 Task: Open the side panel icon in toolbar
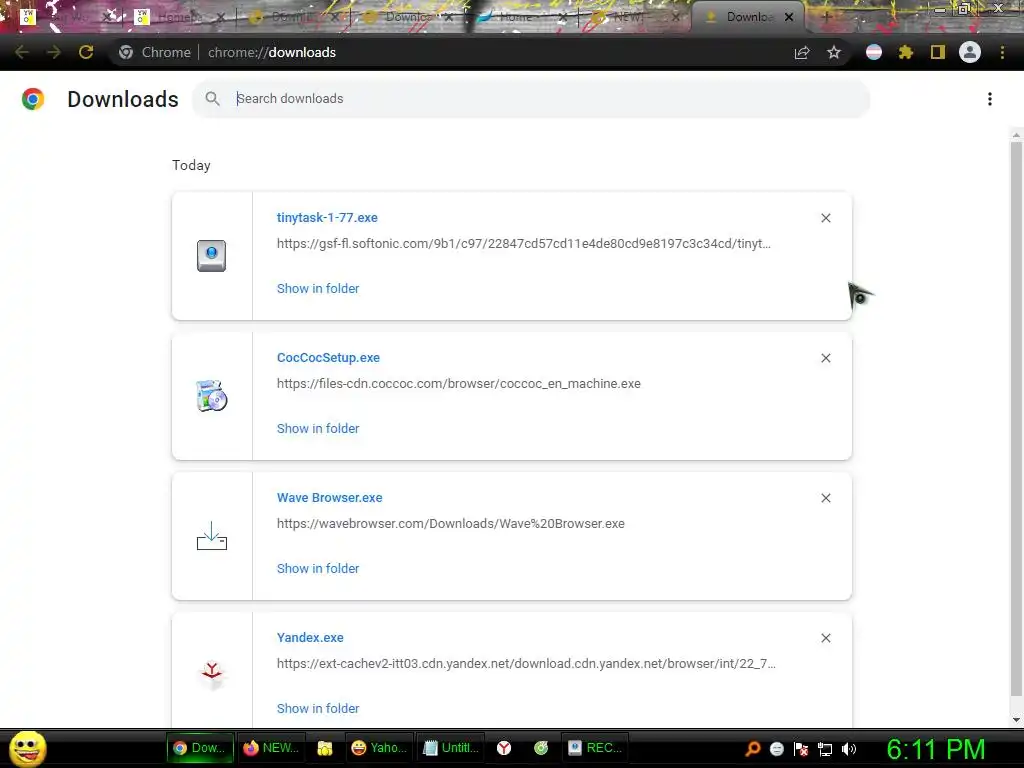coord(938,52)
